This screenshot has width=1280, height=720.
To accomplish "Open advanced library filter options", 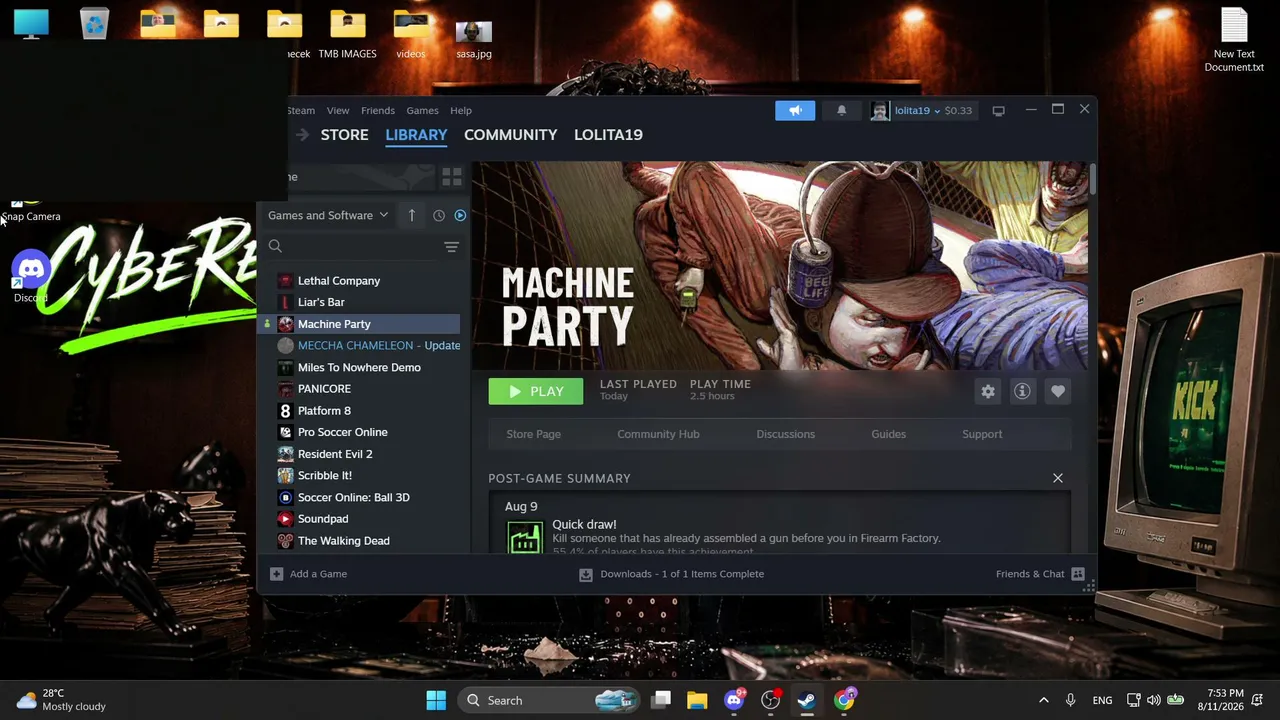I will [451, 247].
